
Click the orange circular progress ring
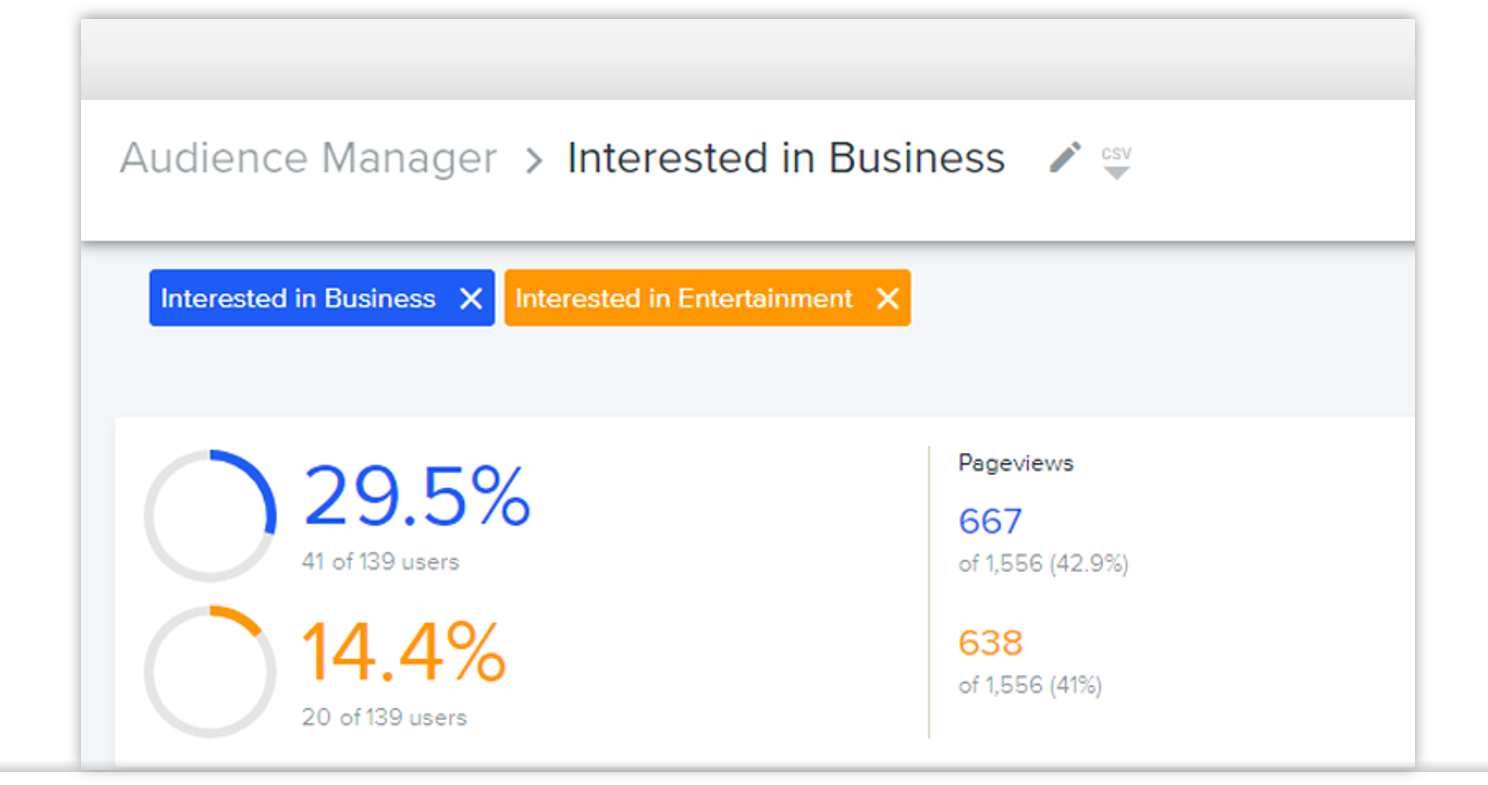point(210,671)
